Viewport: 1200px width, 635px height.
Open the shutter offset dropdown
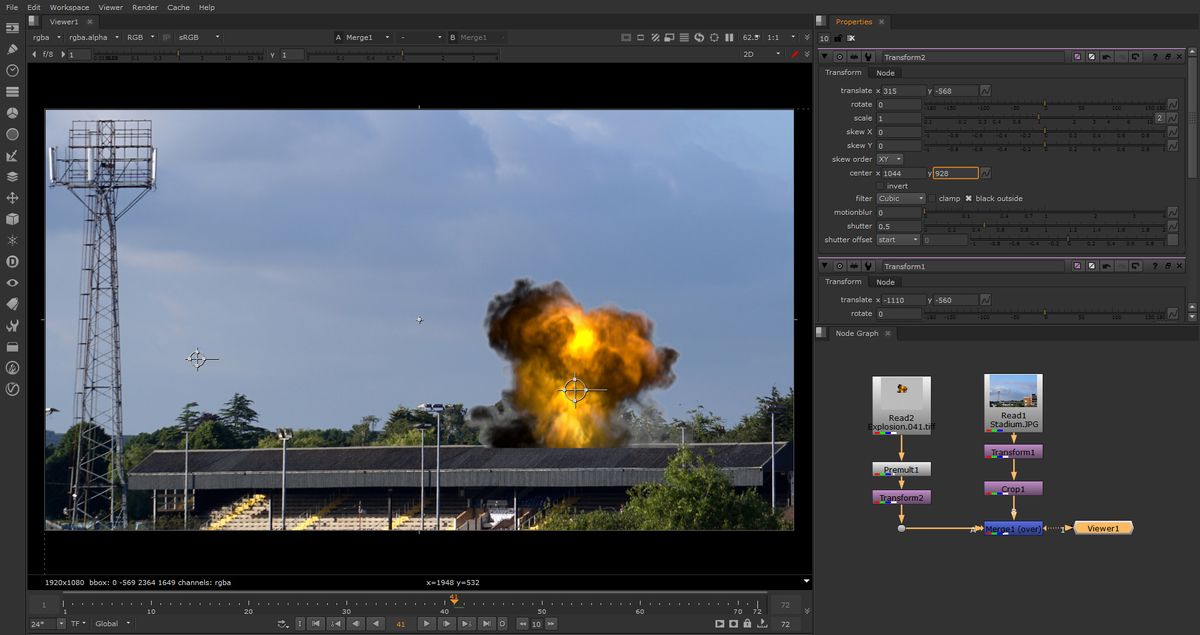click(x=899, y=240)
